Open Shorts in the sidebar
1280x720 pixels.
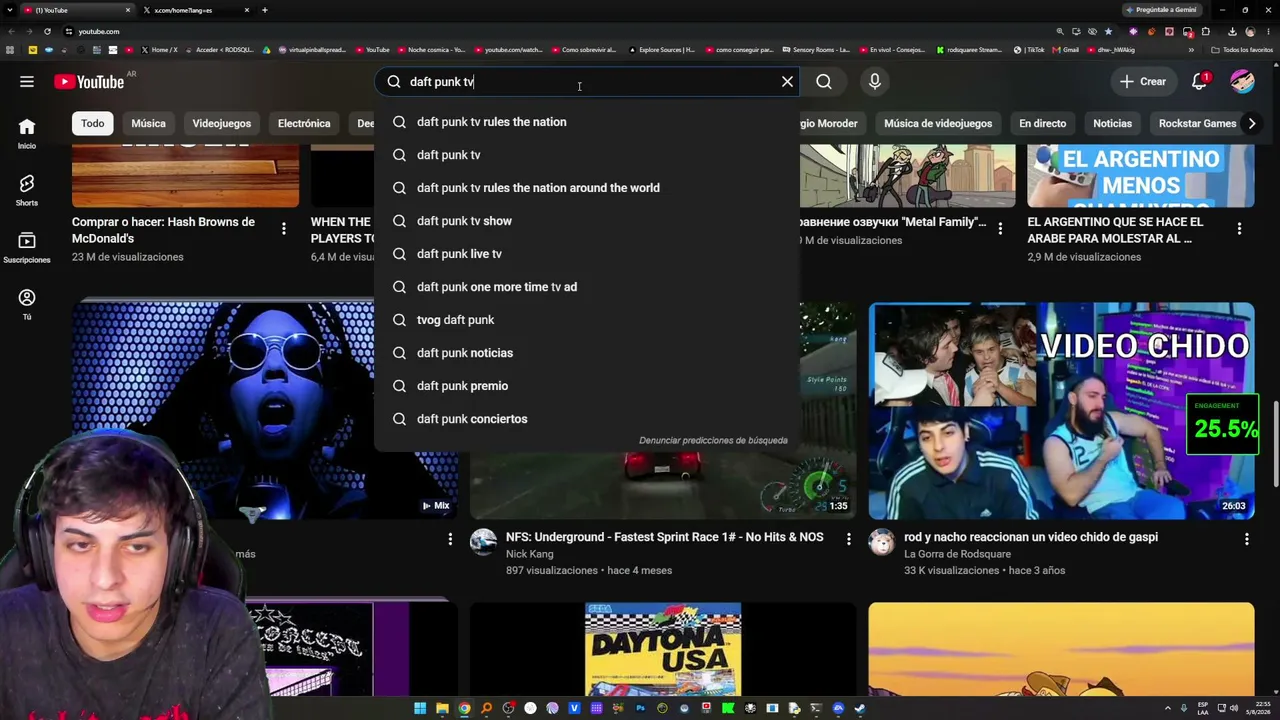(x=27, y=190)
